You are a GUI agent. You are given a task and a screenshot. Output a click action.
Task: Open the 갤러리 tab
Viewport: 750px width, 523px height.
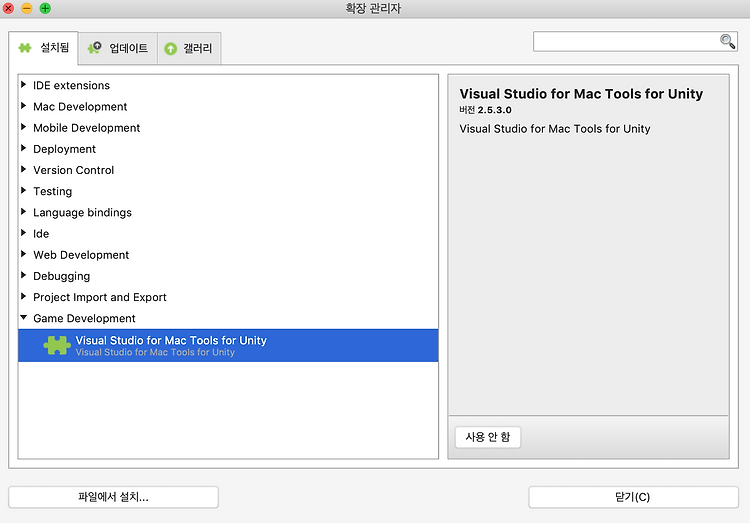tap(189, 48)
